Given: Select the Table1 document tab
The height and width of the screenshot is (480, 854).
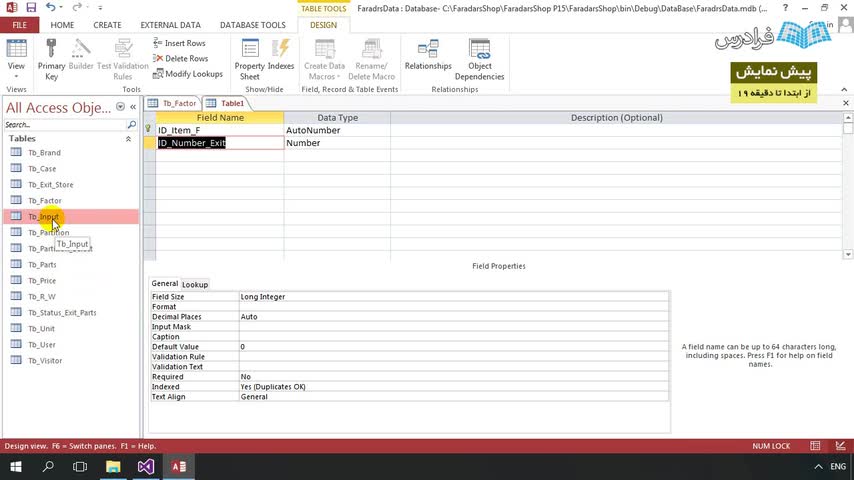Looking at the screenshot, I should point(227,103).
